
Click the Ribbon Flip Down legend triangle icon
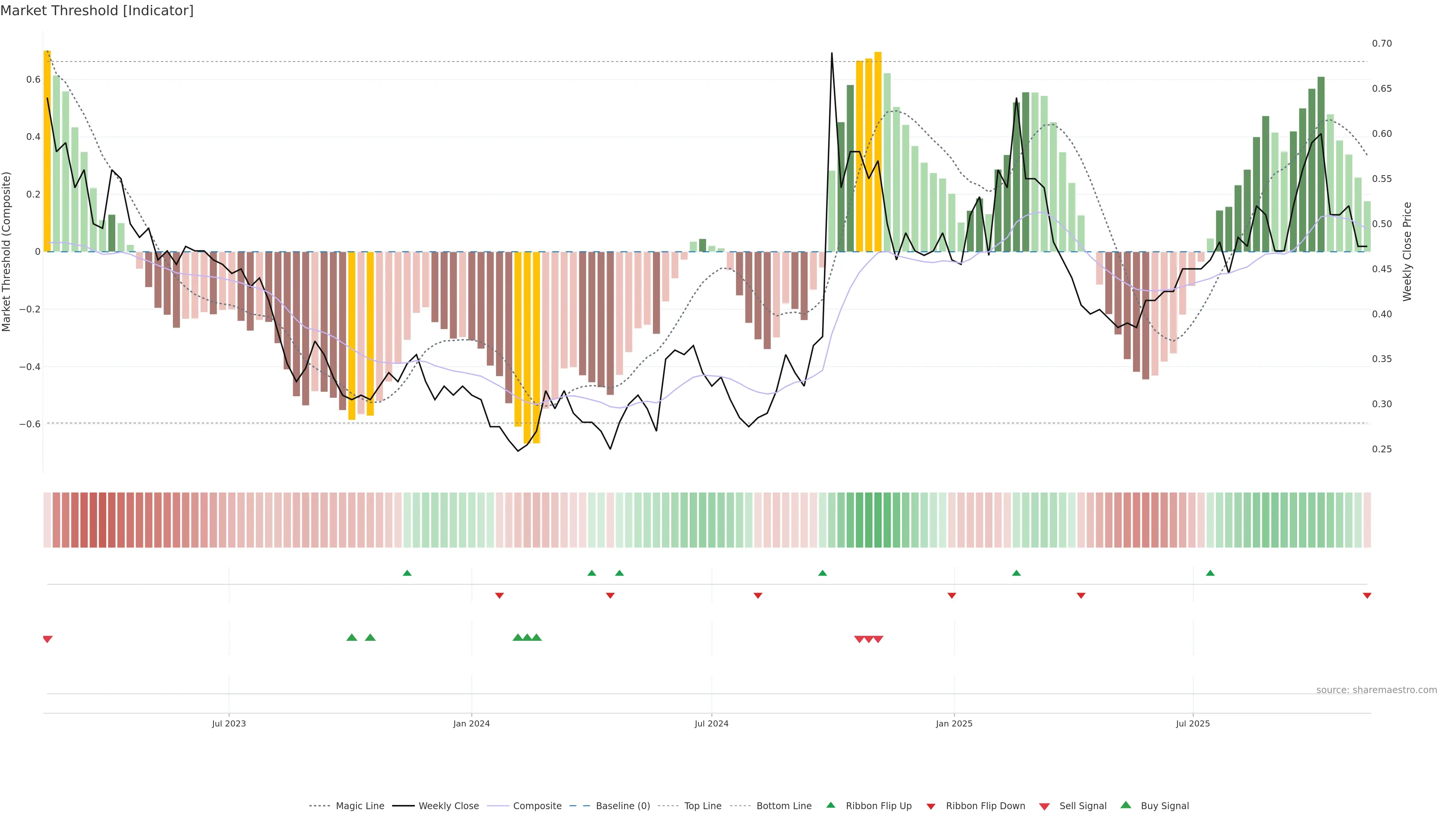pyautogui.click(x=931, y=806)
